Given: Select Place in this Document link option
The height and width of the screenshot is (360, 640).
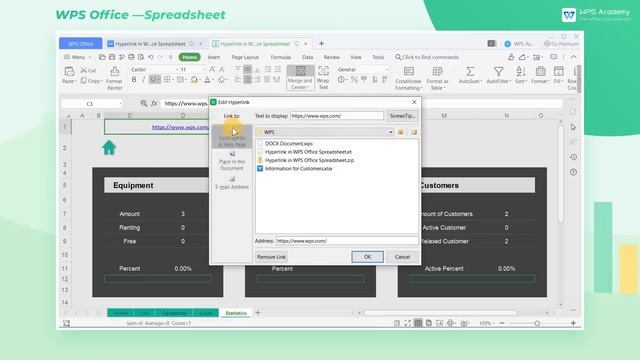Looking at the screenshot, I should (232, 161).
